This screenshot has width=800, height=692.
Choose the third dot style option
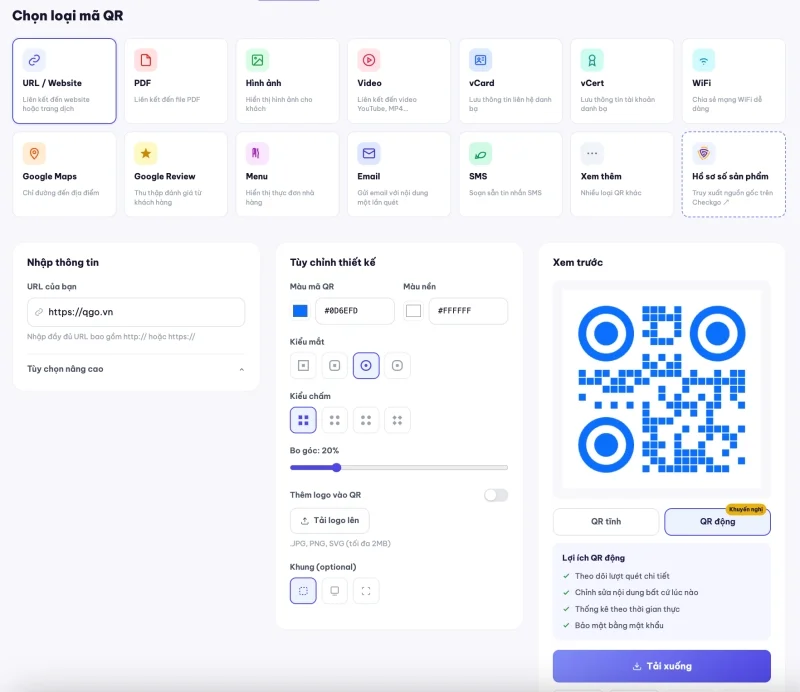(x=366, y=420)
